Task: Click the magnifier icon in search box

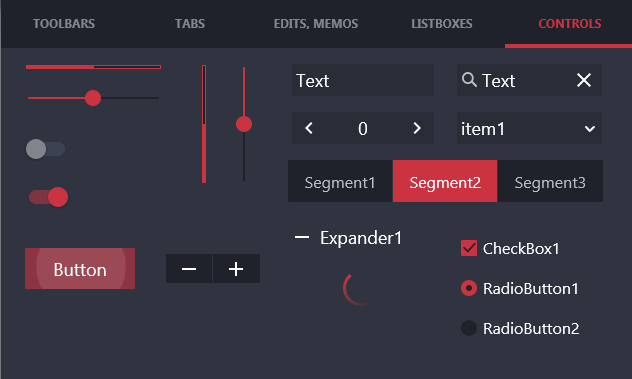Action: [469, 80]
